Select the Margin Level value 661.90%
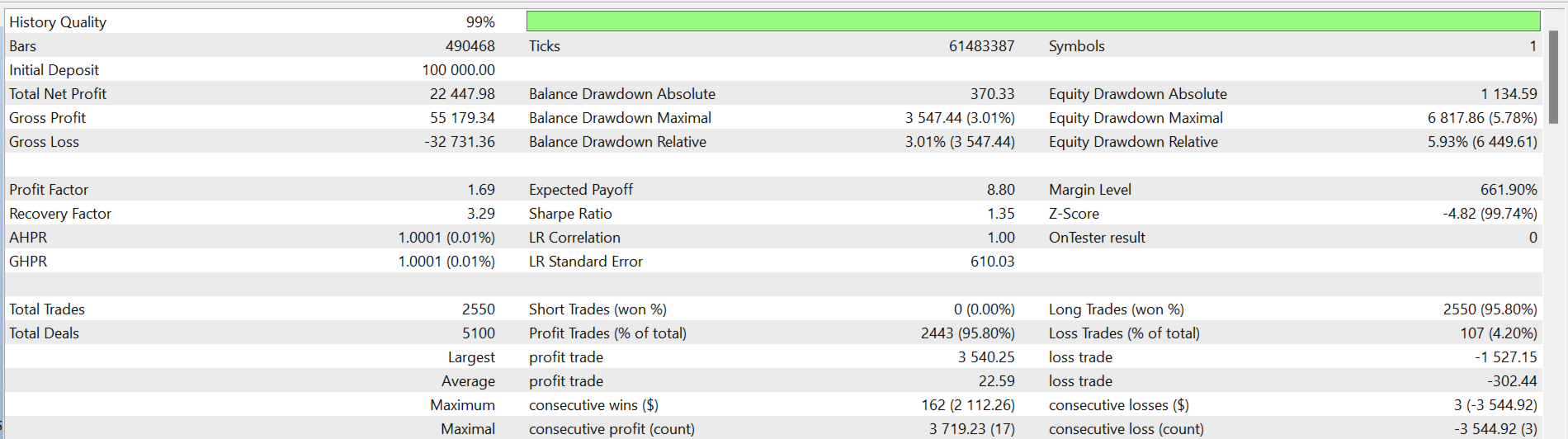 (x=1509, y=190)
